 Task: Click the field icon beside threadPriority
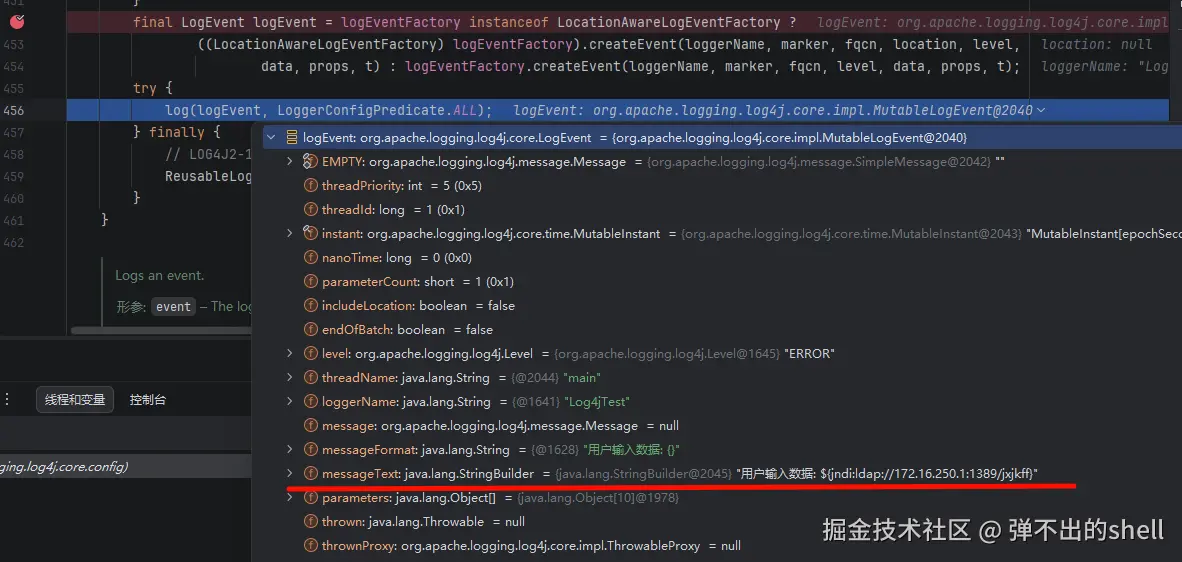tap(310, 185)
